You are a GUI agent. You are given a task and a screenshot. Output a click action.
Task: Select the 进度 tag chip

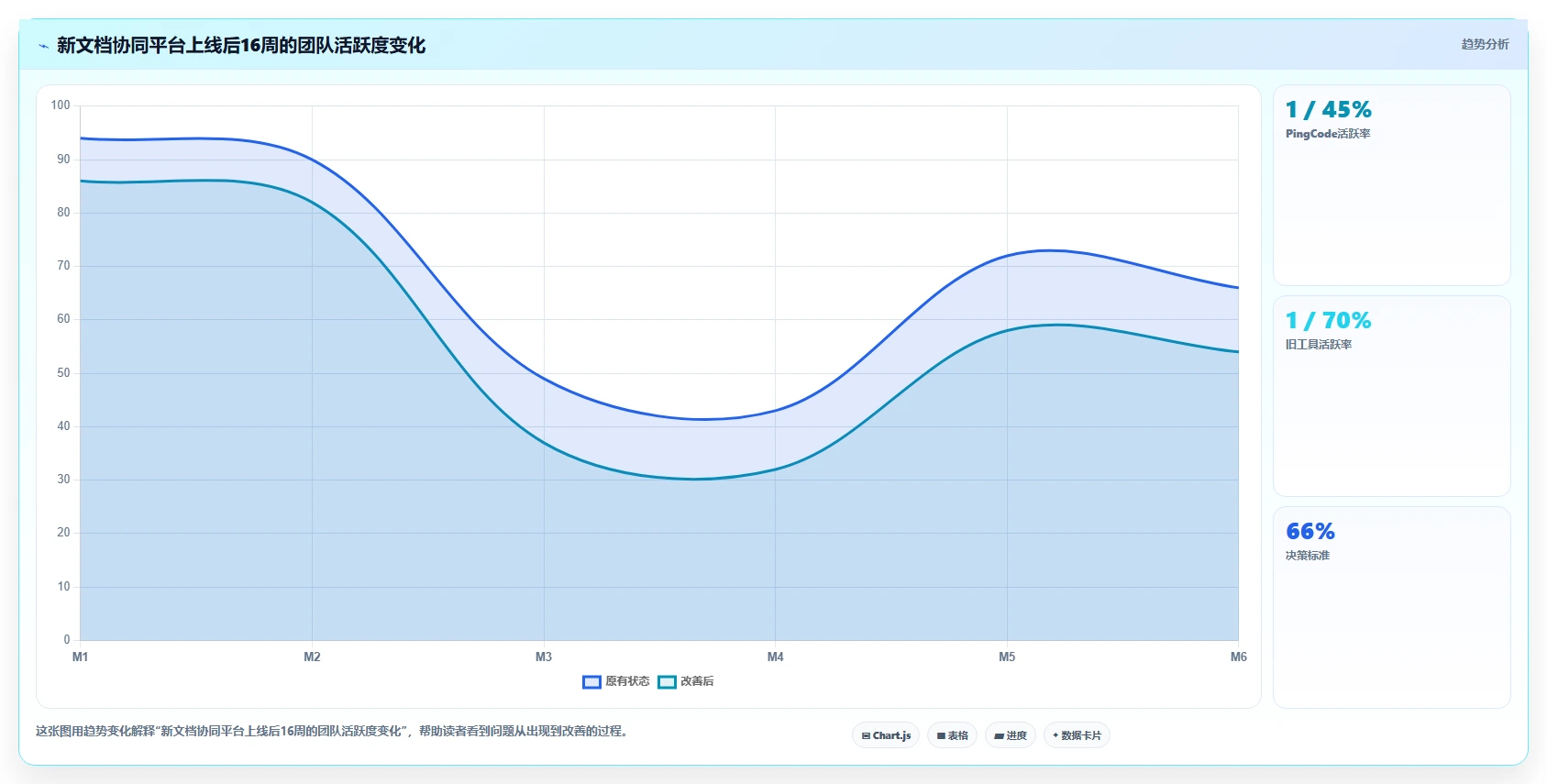(x=1011, y=735)
